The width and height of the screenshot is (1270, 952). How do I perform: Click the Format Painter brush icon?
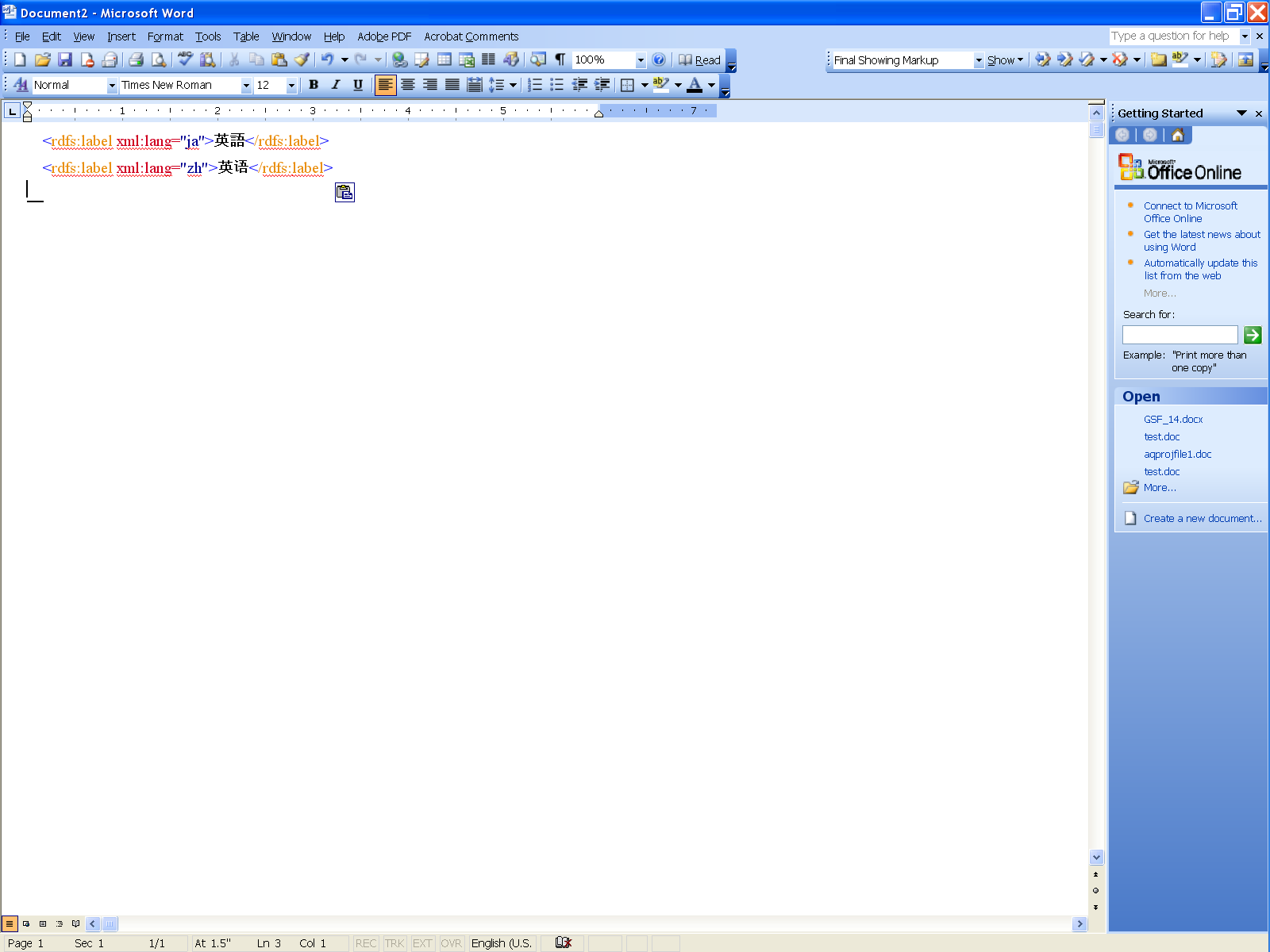(x=302, y=59)
